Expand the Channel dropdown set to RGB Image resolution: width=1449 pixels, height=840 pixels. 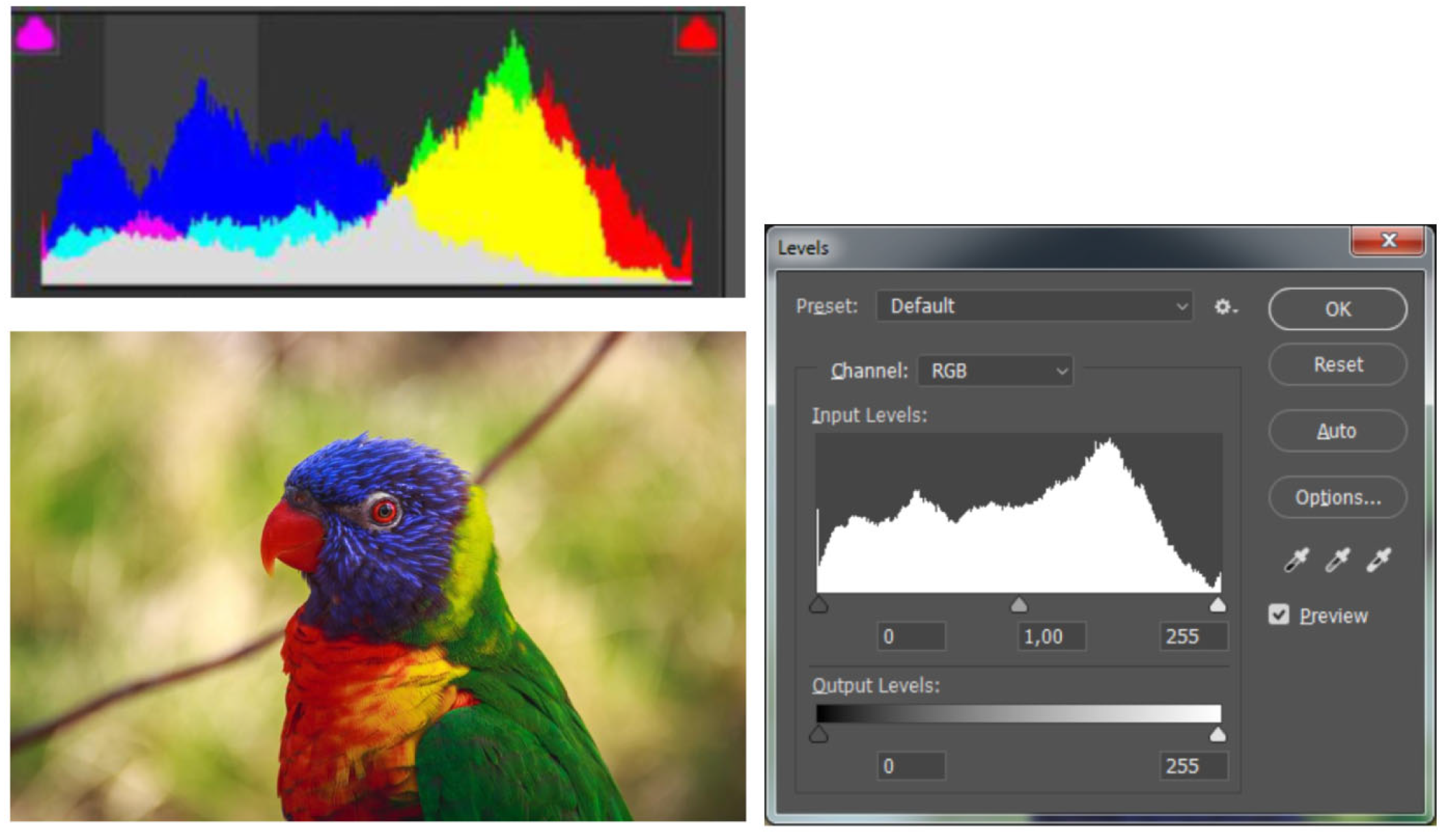click(994, 371)
